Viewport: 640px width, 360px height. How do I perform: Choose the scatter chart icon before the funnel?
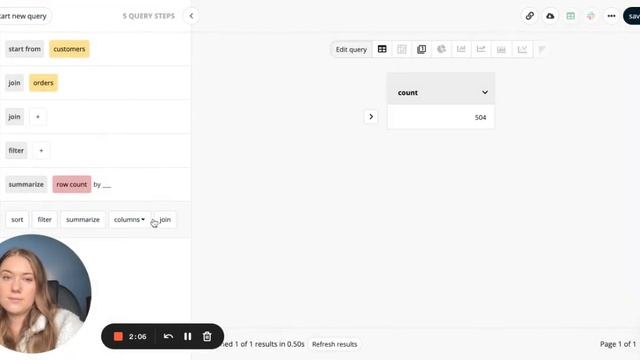tap(522, 49)
